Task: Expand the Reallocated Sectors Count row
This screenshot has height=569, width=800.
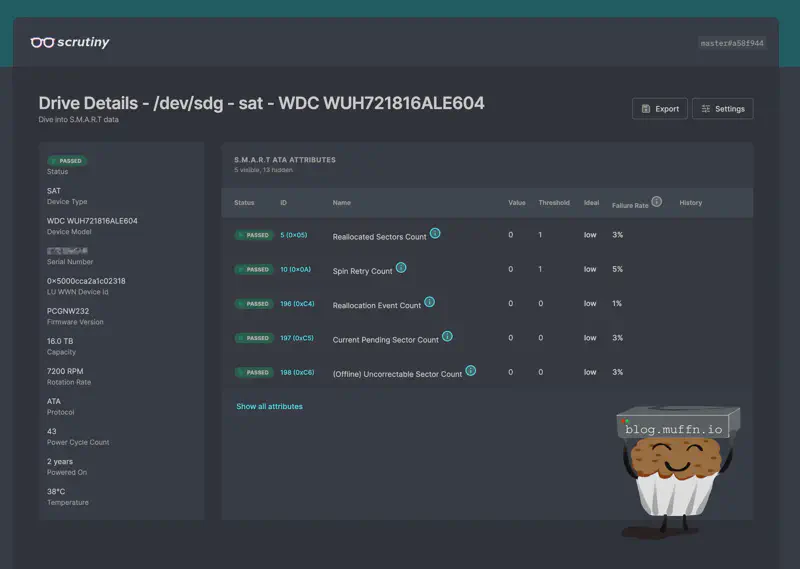Action: tap(379, 236)
